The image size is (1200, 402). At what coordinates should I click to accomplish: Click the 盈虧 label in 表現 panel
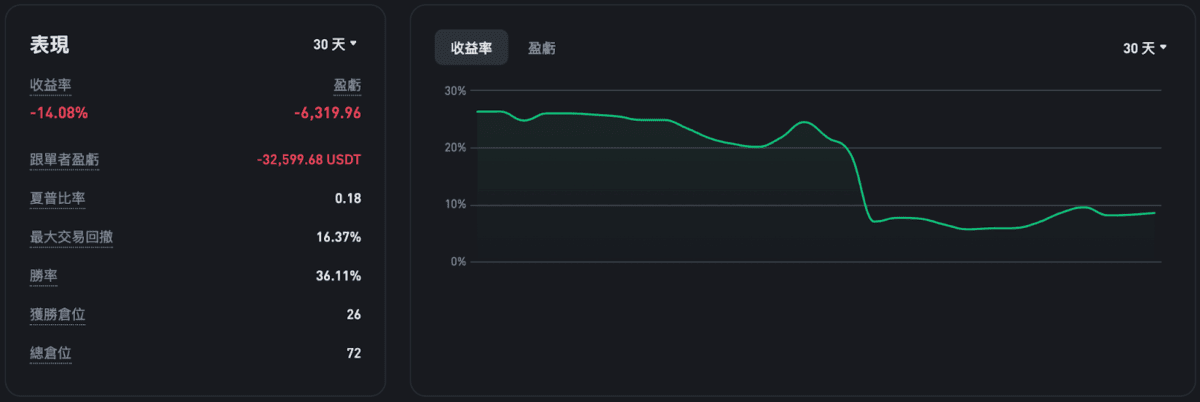coord(346,86)
